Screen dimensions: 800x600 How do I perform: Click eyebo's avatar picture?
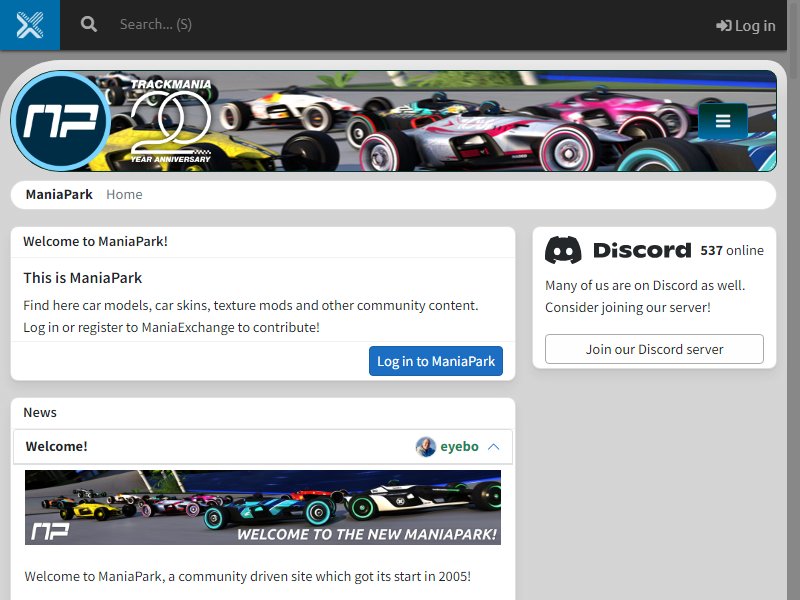(426, 446)
